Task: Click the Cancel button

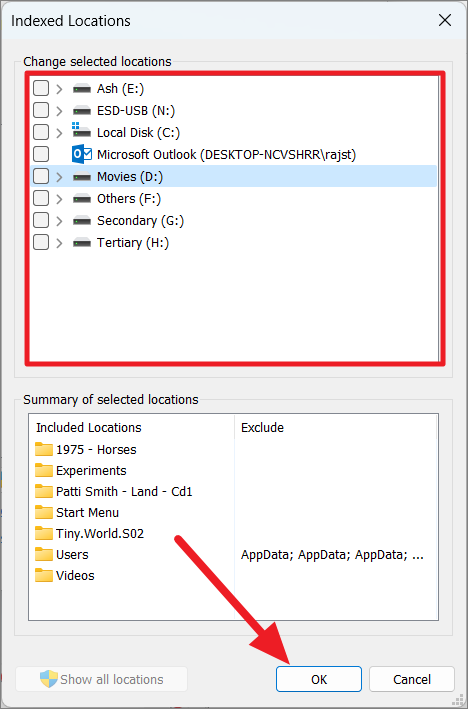Action: pyautogui.click(x=412, y=679)
